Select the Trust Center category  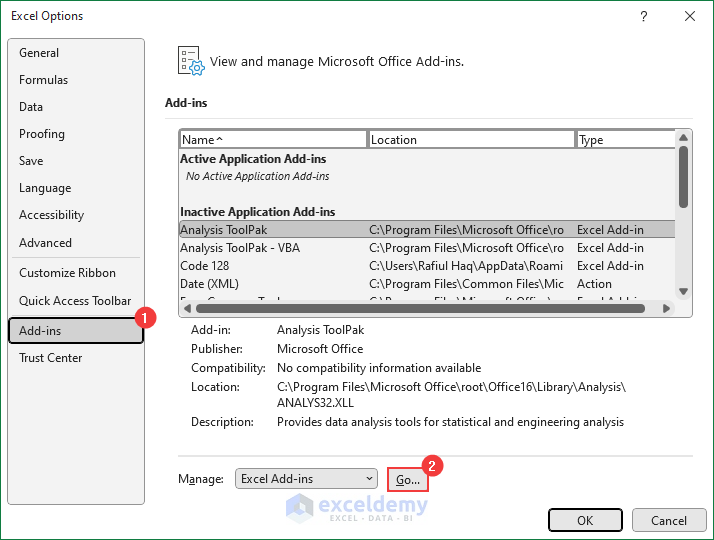click(x=51, y=358)
